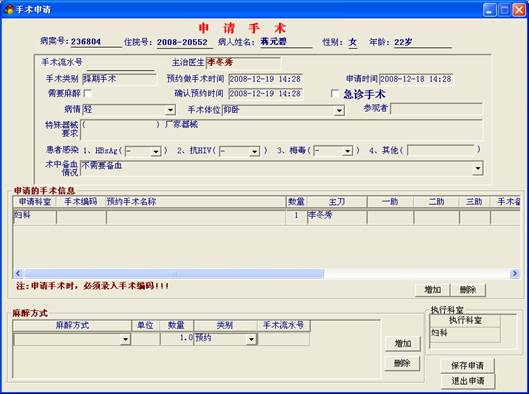The image size is (529, 394).
Task: Open the 抗HIV dropdown
Action: (x=255, y=151)
